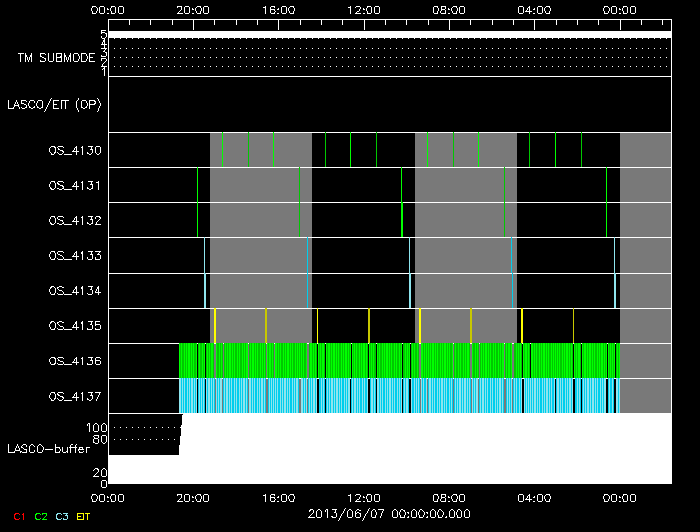Click the LASCO/EIT (OP) row label
Viewport: 700px width, 532px height.
[54, 104]
